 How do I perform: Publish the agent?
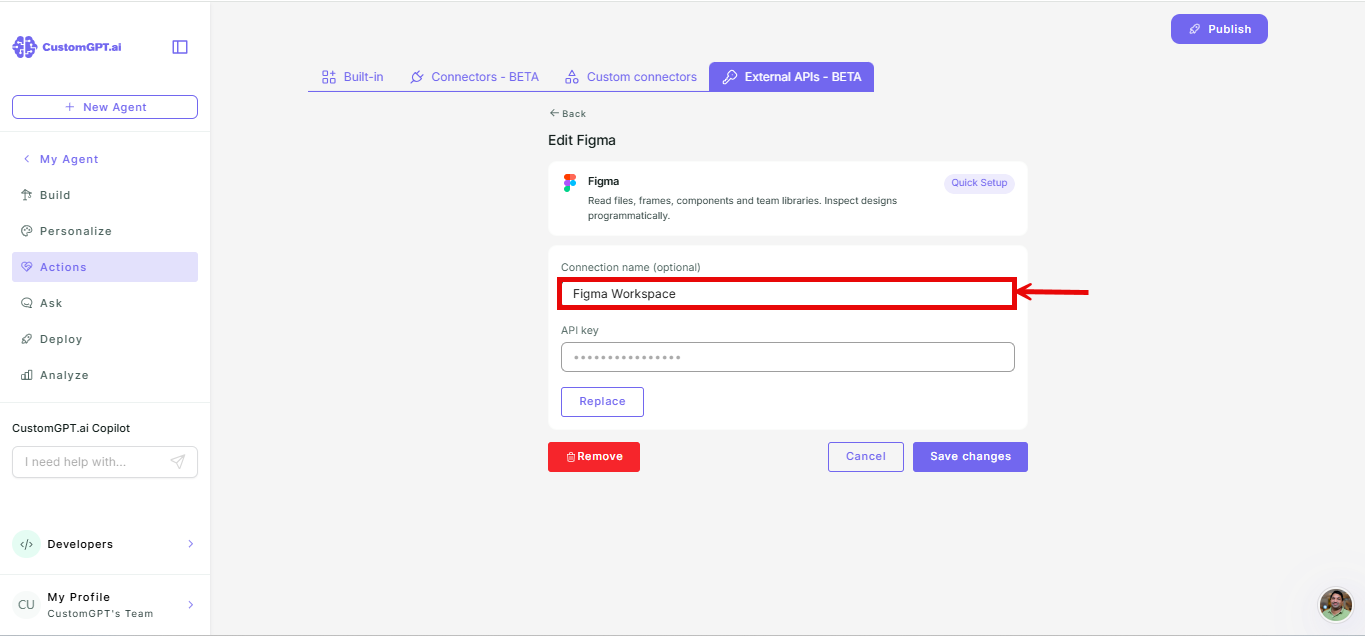coord(1219,29)
